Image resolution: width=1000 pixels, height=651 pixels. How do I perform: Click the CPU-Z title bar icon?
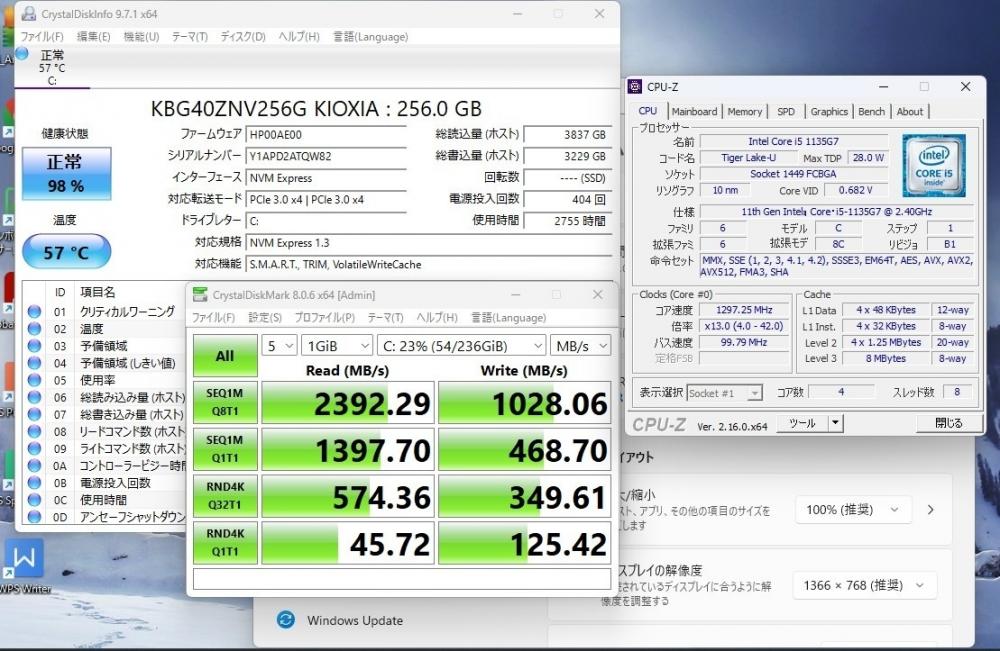coord(635,87)
